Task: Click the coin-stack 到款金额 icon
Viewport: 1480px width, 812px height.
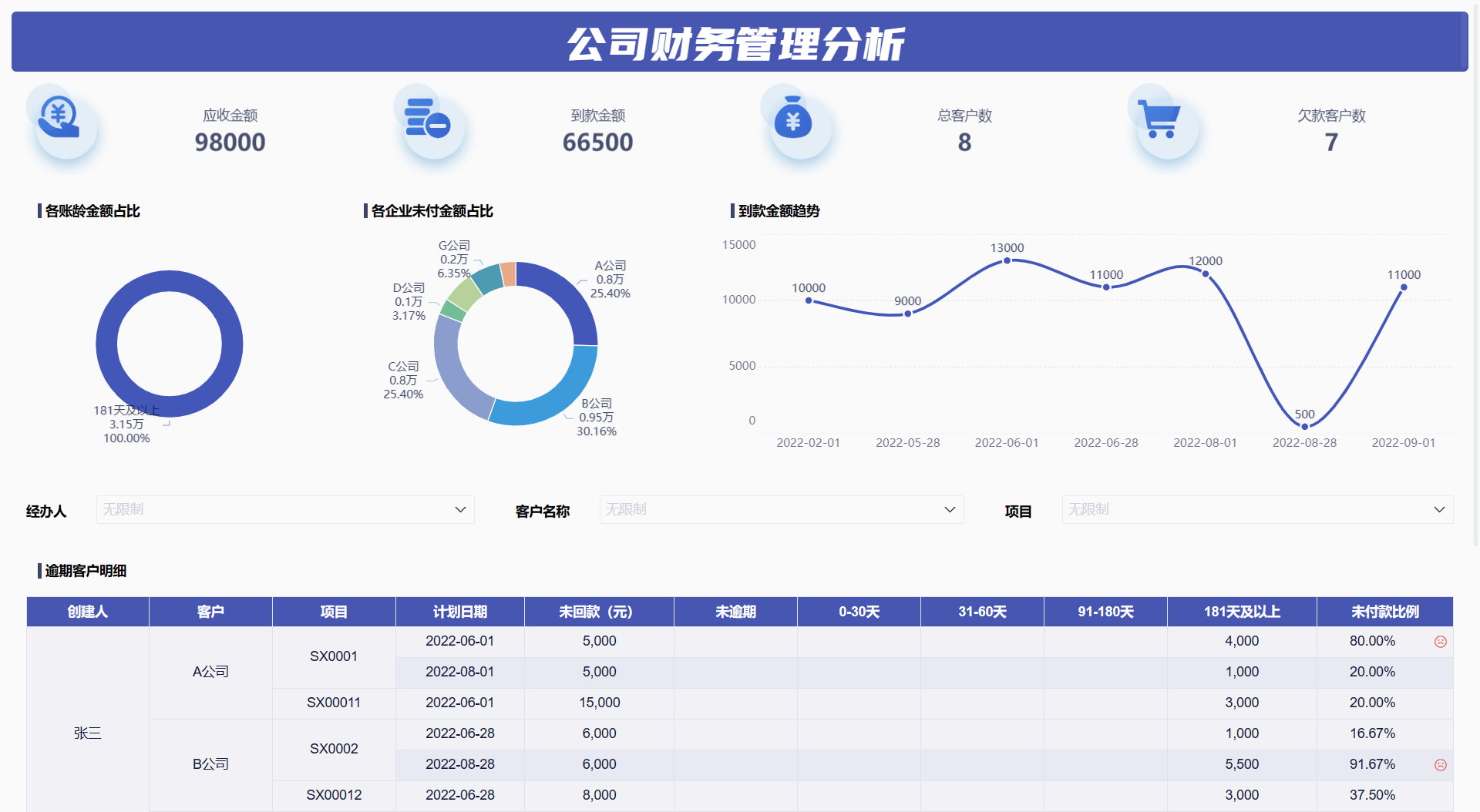Action: (429, 119)
